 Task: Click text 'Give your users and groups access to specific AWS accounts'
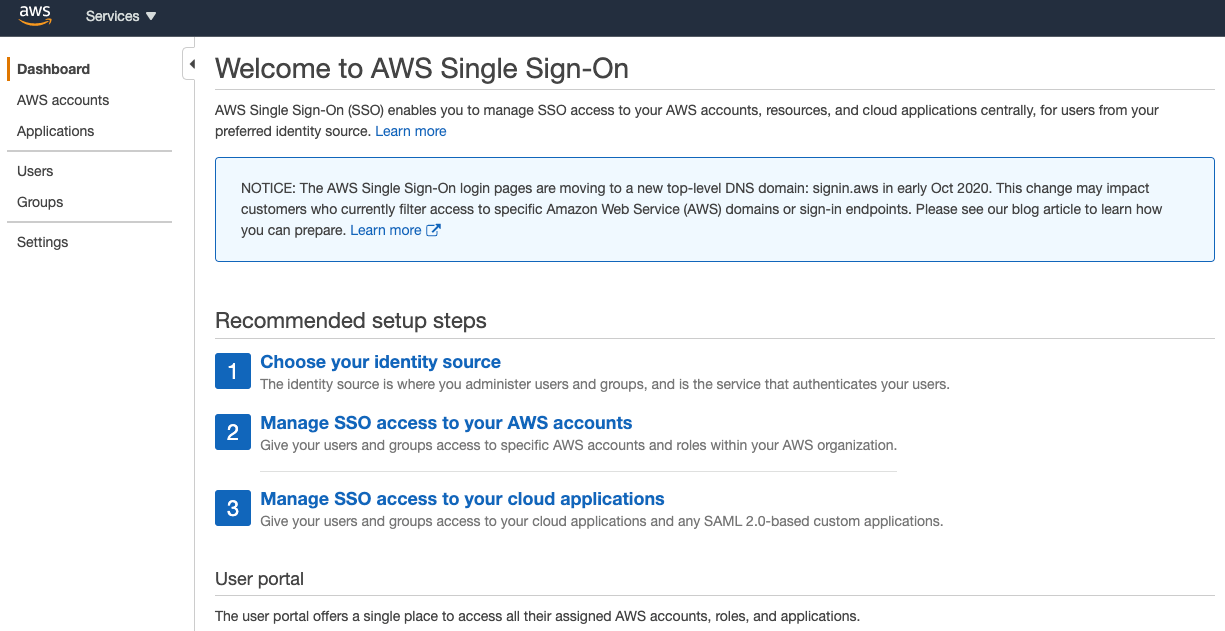(579, 445)
